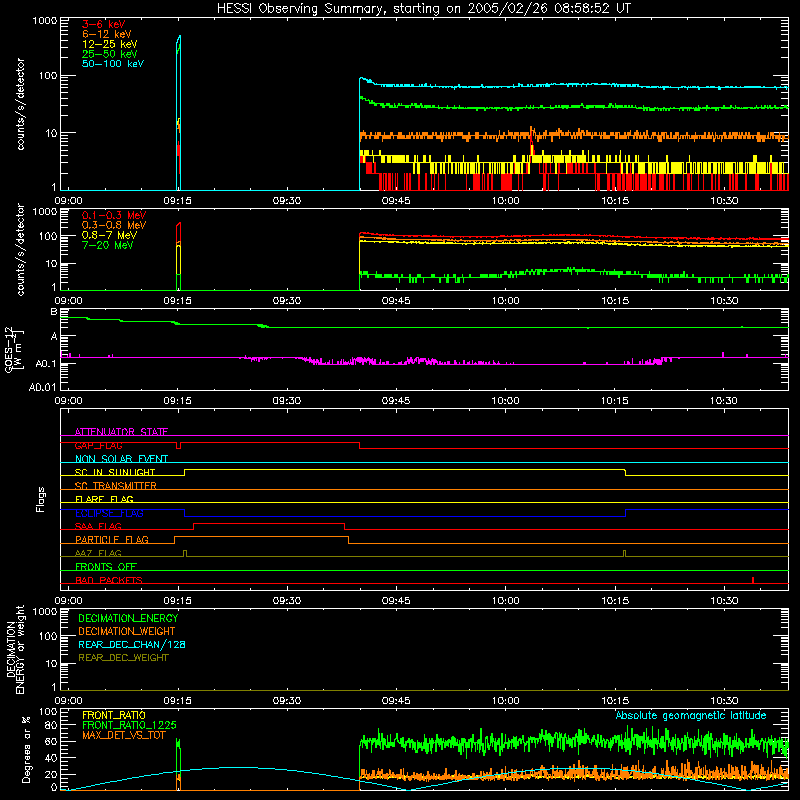The height and width of the screenshot is (800, 800).
Task: Click the Absolute geomagnetic latitude label
Action: coord(691,715)
